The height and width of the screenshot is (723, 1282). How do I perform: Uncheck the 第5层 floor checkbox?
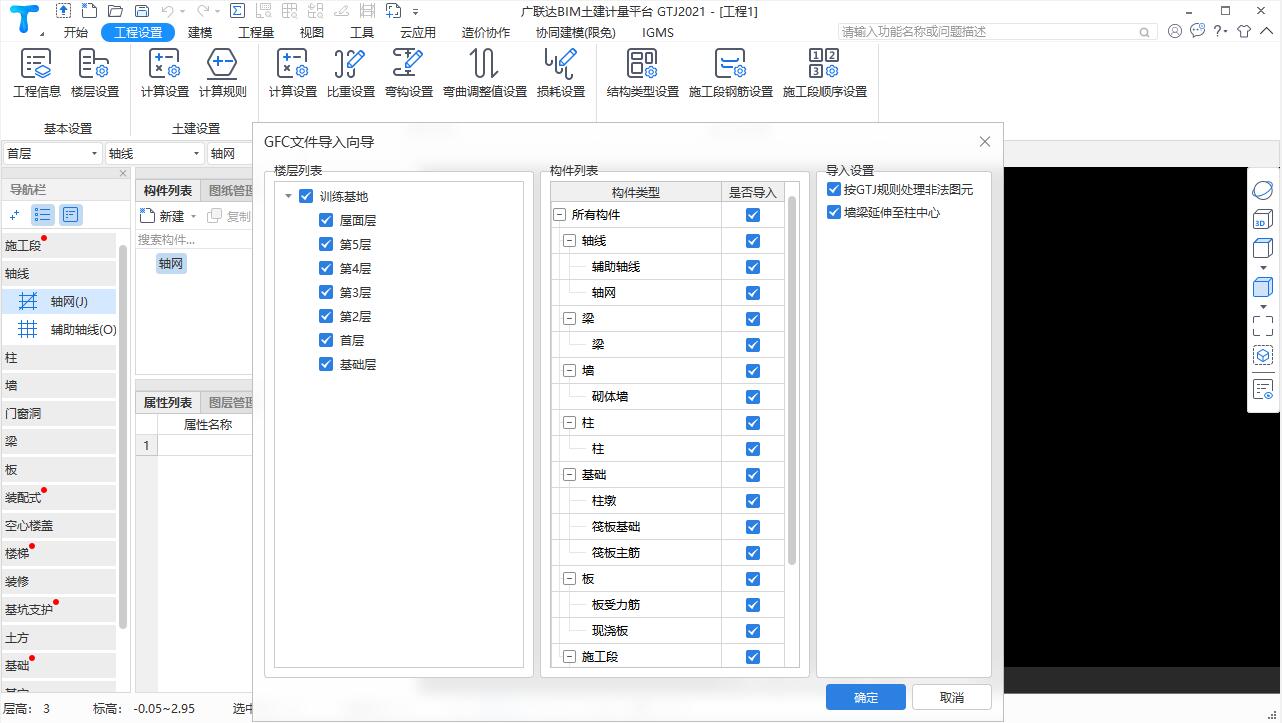326,244
